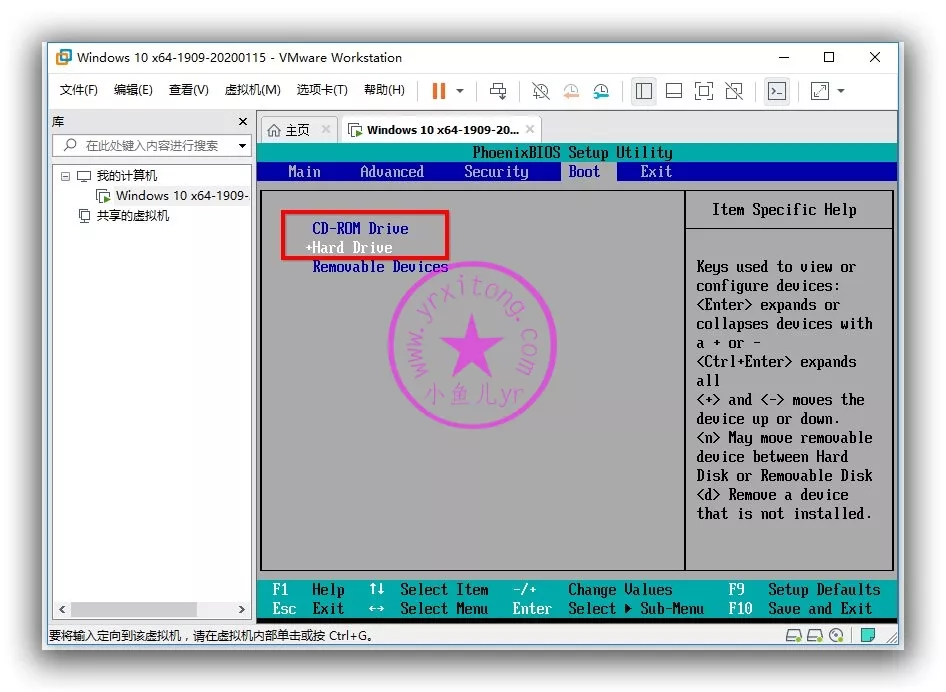Open the Snapshot Manager wrench-clock icon
This screenshot has width=946, height=692.
(x=601, y=91)
